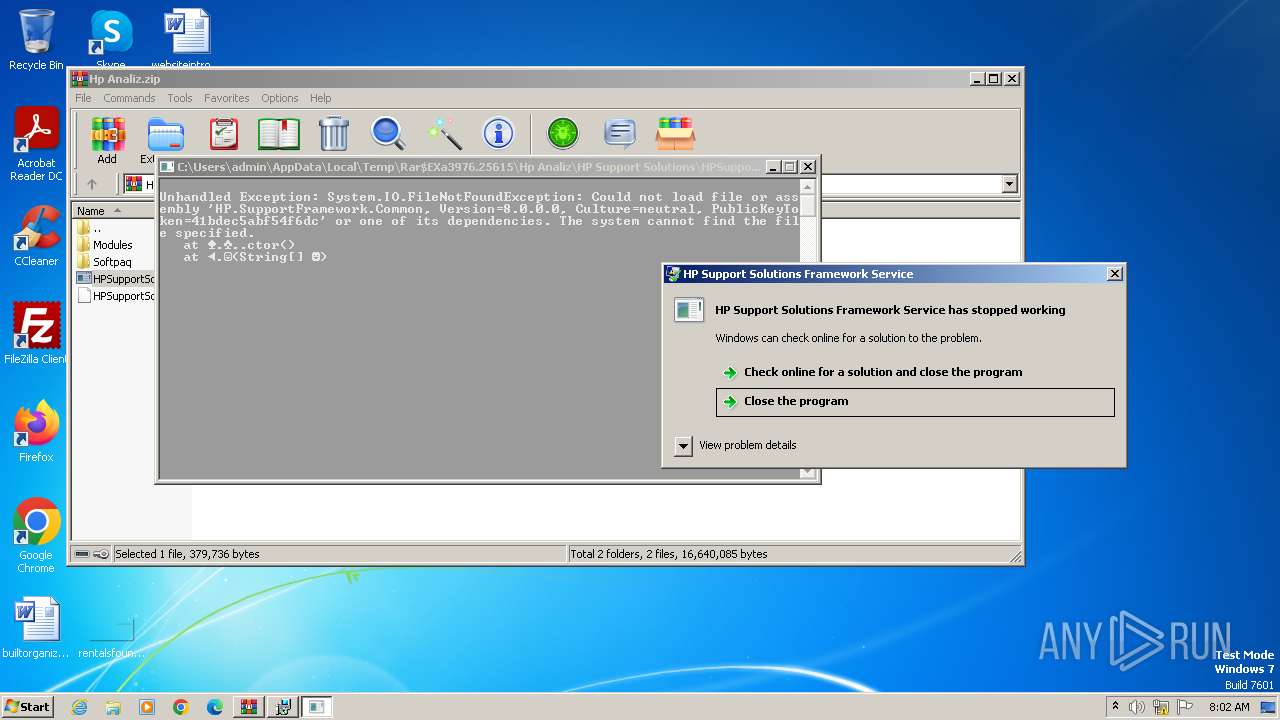Click the Info icon in WinRAR toolbar

click(498, 133)
